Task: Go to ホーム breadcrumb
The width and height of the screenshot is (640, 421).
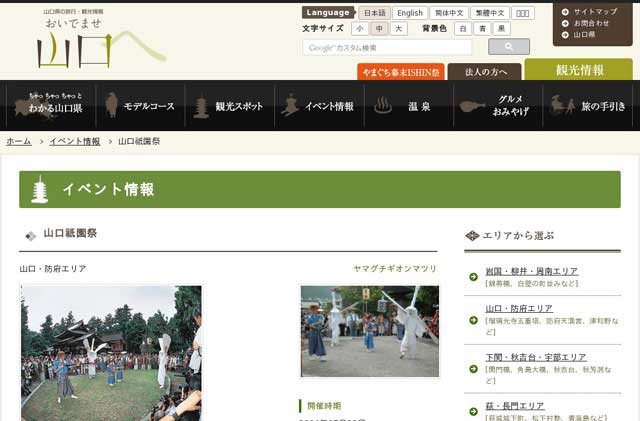Action: [x=19, y=141]
